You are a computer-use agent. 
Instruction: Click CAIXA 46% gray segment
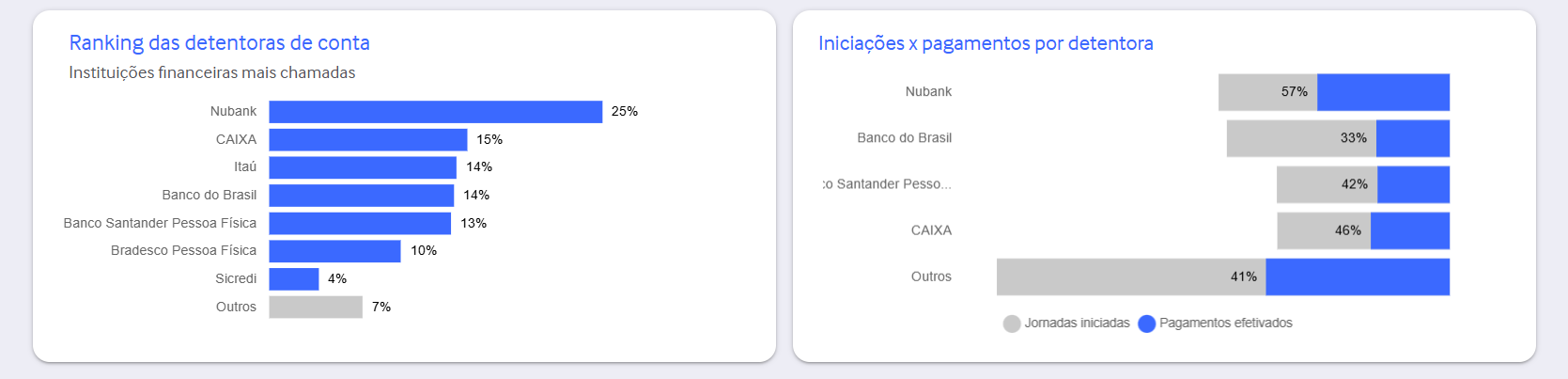click(x=1324, y=230)
